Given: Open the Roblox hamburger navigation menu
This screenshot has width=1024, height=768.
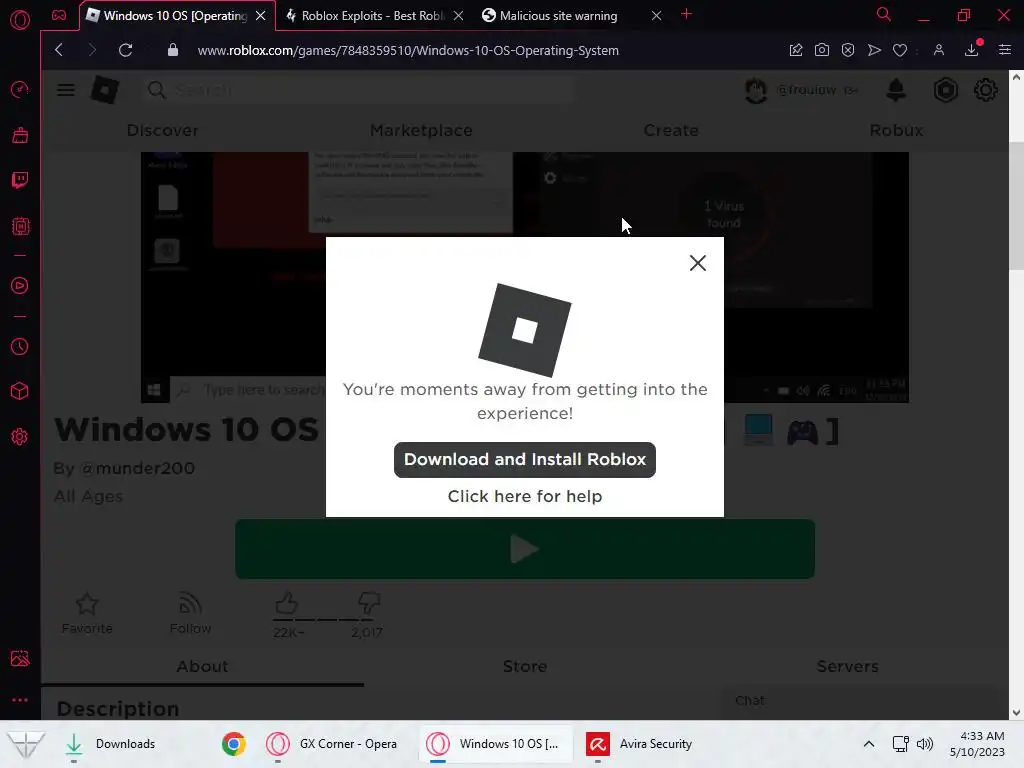Looking at the screenshot, I should pos(66,90).
